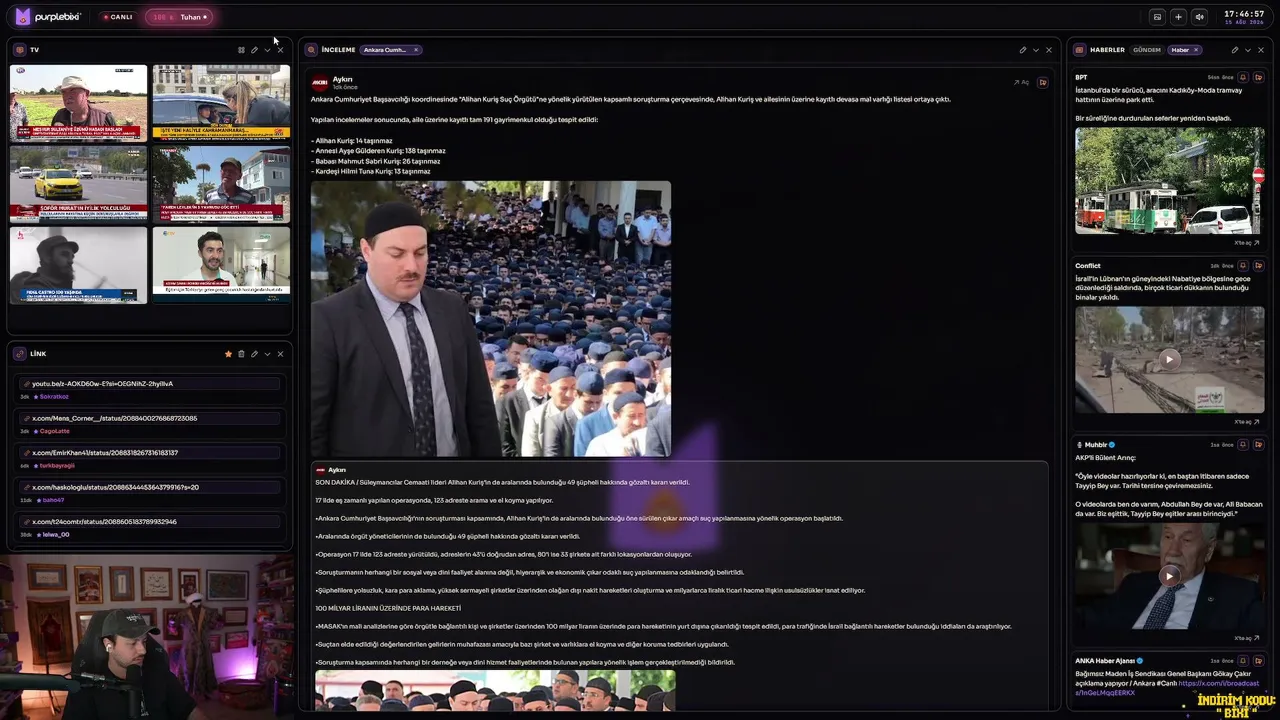Image resolution: width=1280 pixels, height=720 pixels.
Task: Click the İNCELEME panel search icon
Action: point(312,50)
